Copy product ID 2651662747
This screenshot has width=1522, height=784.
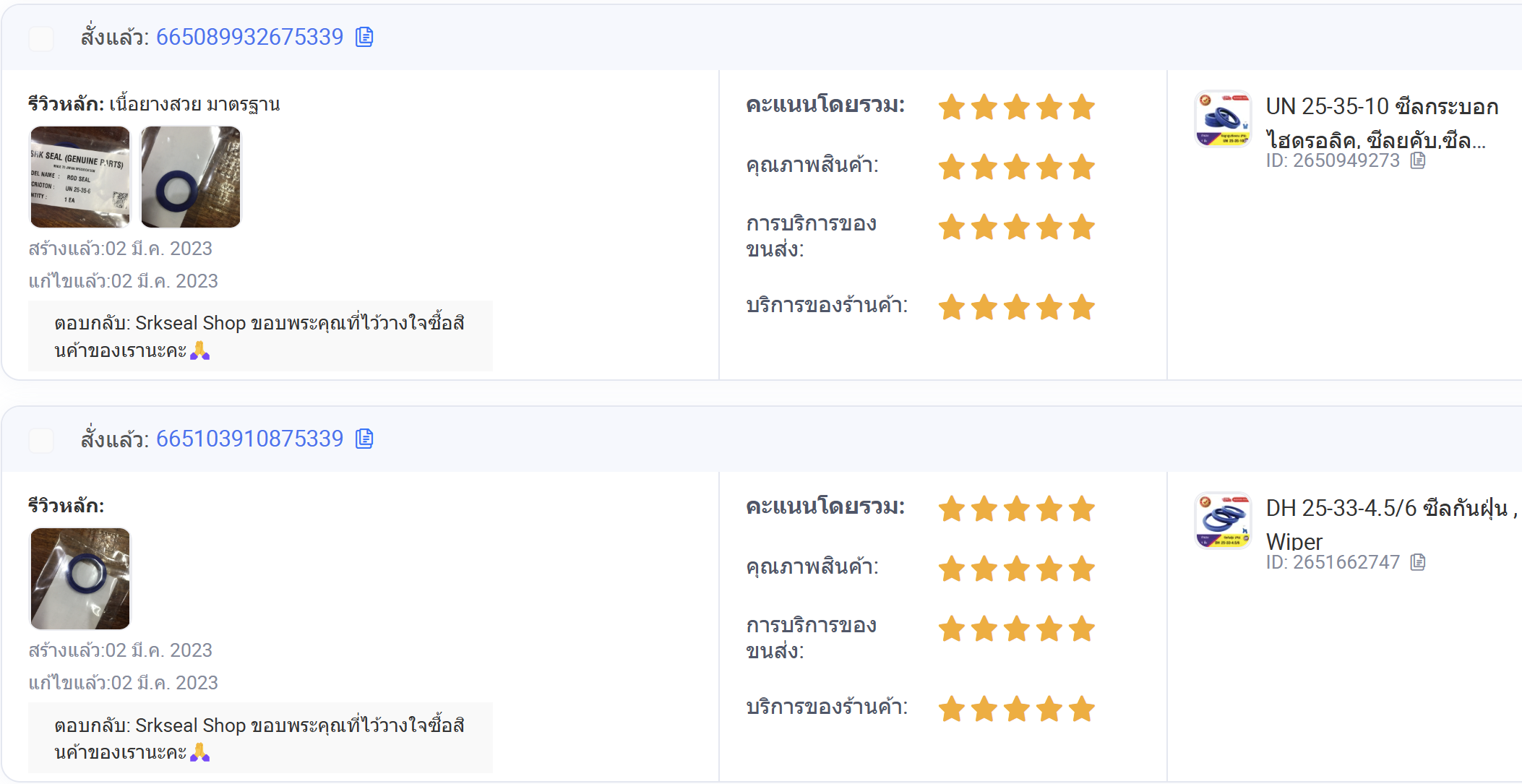click(x=1418, y=562)
